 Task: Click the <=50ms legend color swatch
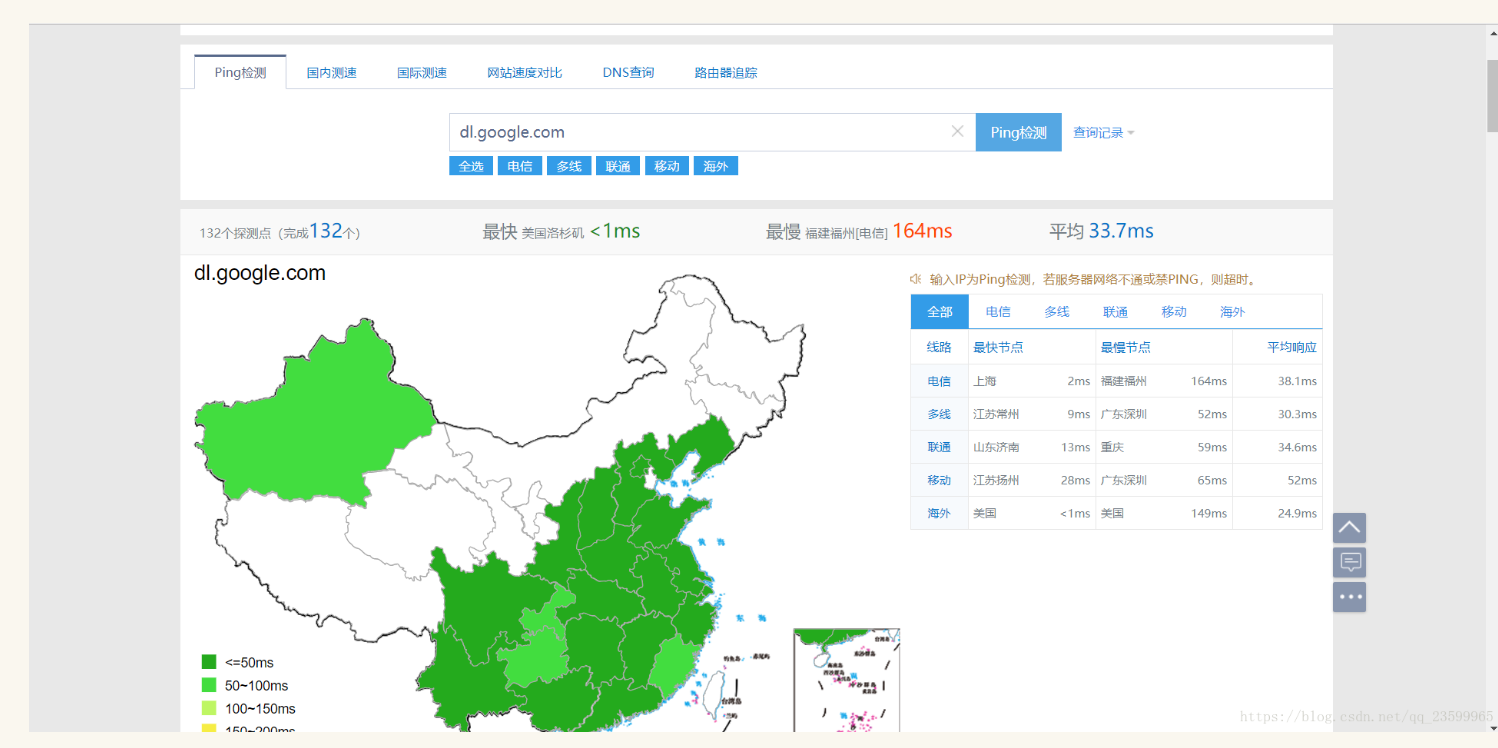click(x=209, y=662)
